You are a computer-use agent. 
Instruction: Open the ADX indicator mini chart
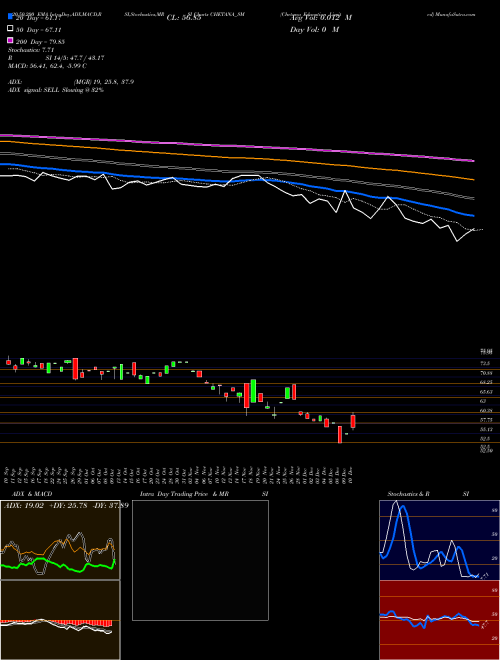60,540
